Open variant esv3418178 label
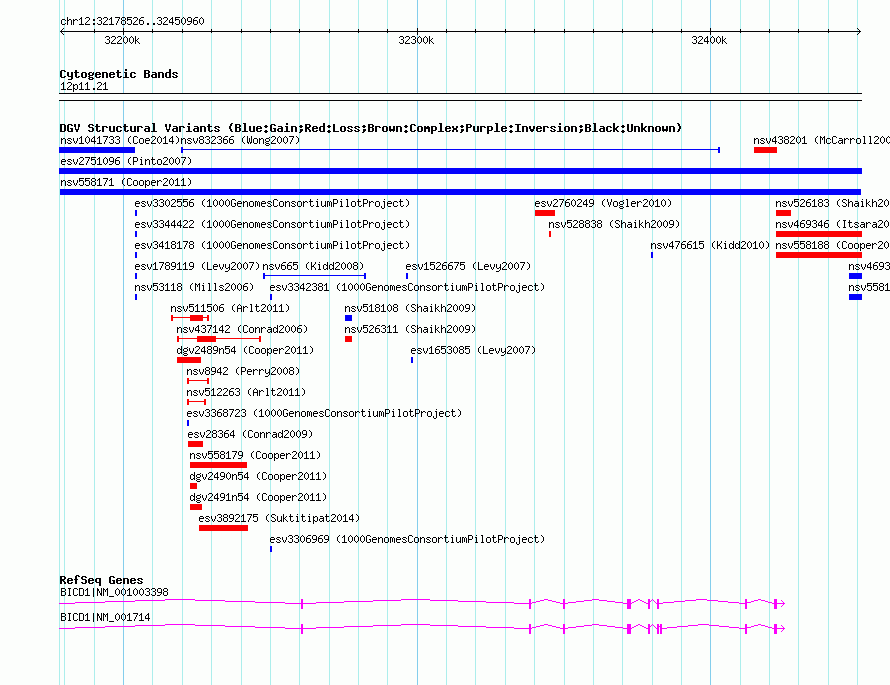 click(272, 245)
